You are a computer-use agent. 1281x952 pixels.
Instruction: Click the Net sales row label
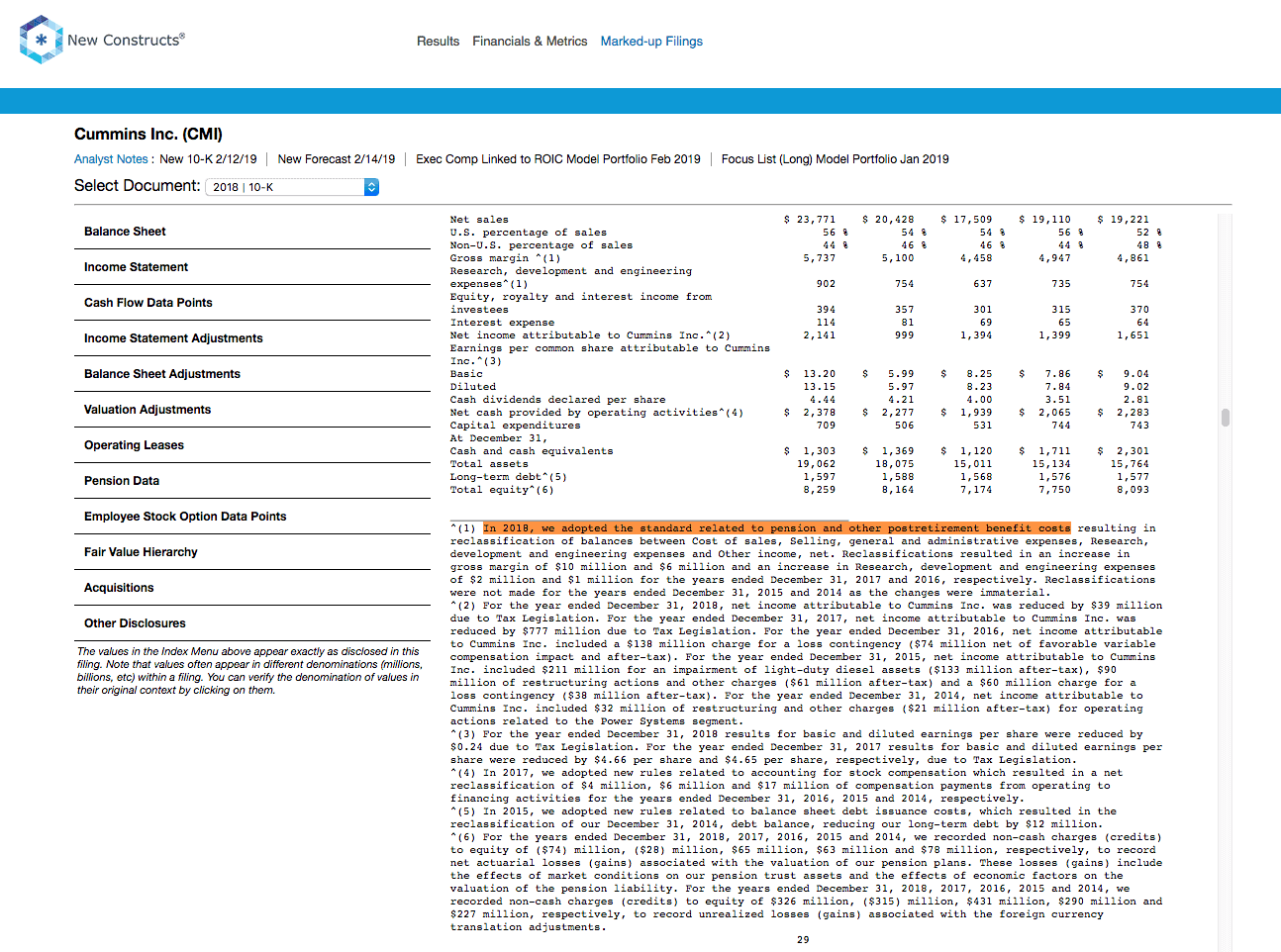click(x=479, y=220)
